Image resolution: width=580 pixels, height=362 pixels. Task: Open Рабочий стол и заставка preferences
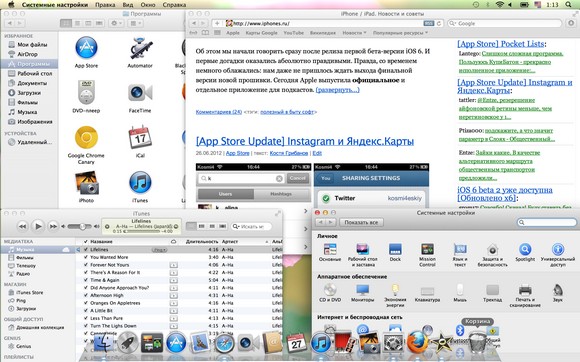(x=362, y=249)
